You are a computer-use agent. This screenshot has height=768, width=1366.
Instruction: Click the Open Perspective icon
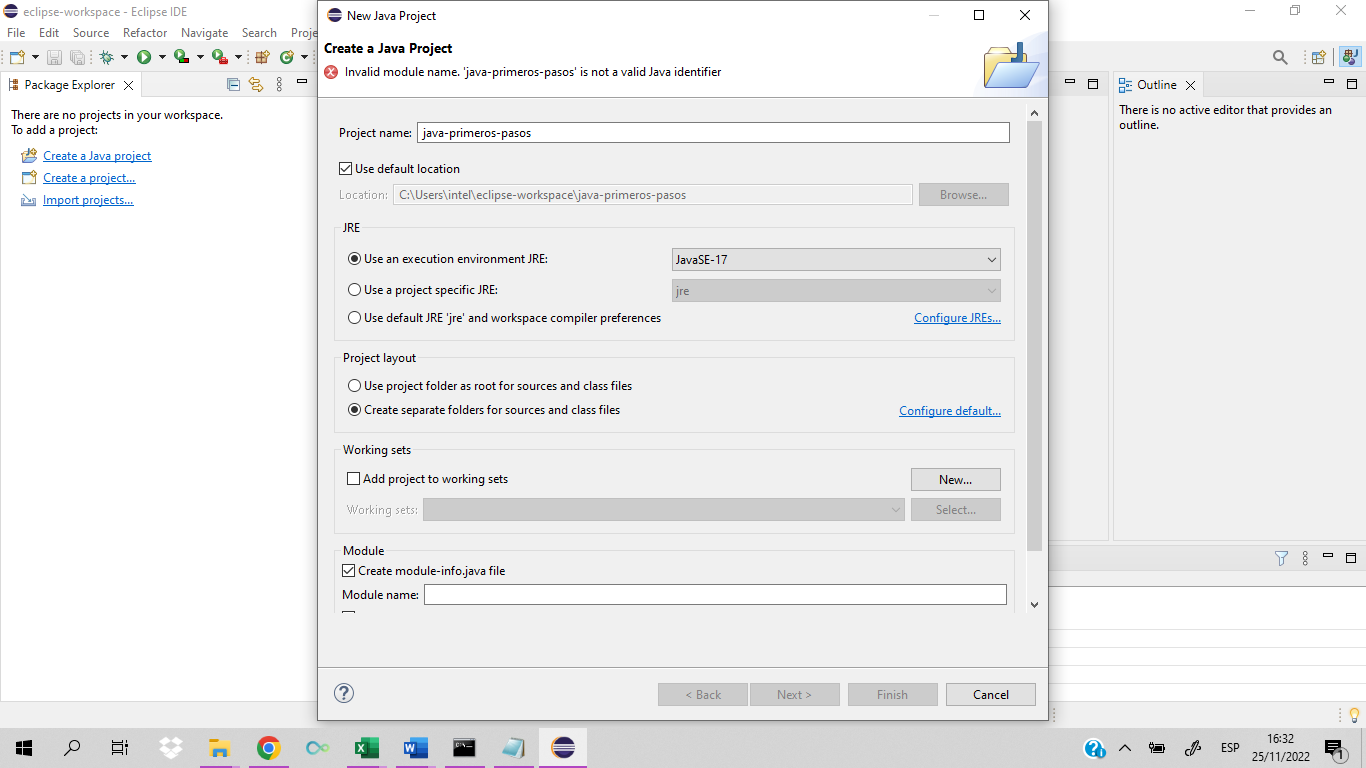1318,57
